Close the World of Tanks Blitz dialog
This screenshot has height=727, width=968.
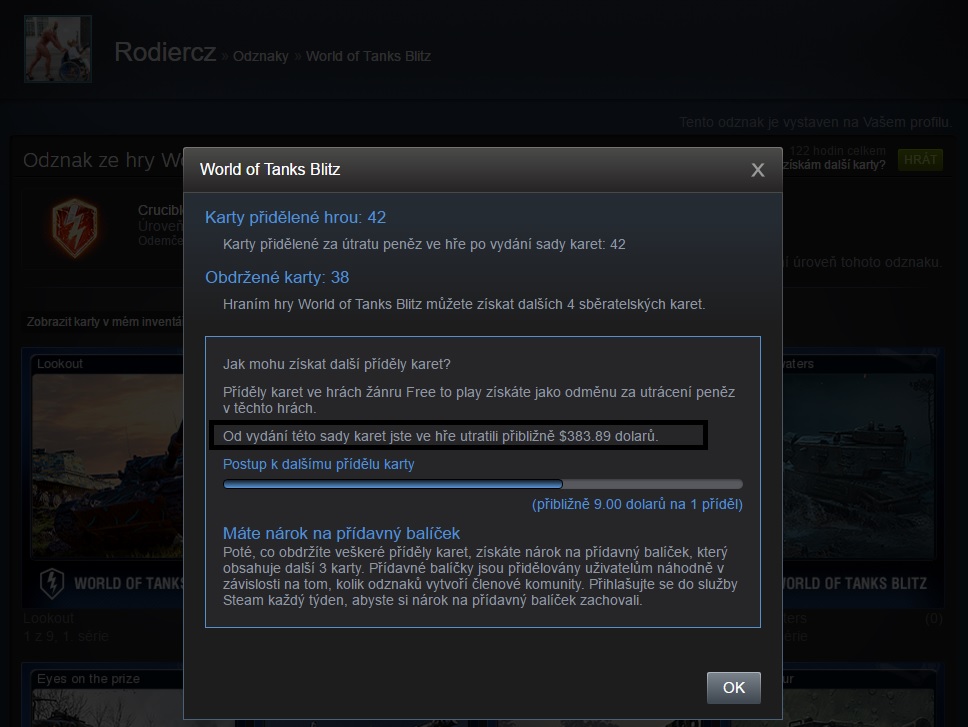coord(757,170)
